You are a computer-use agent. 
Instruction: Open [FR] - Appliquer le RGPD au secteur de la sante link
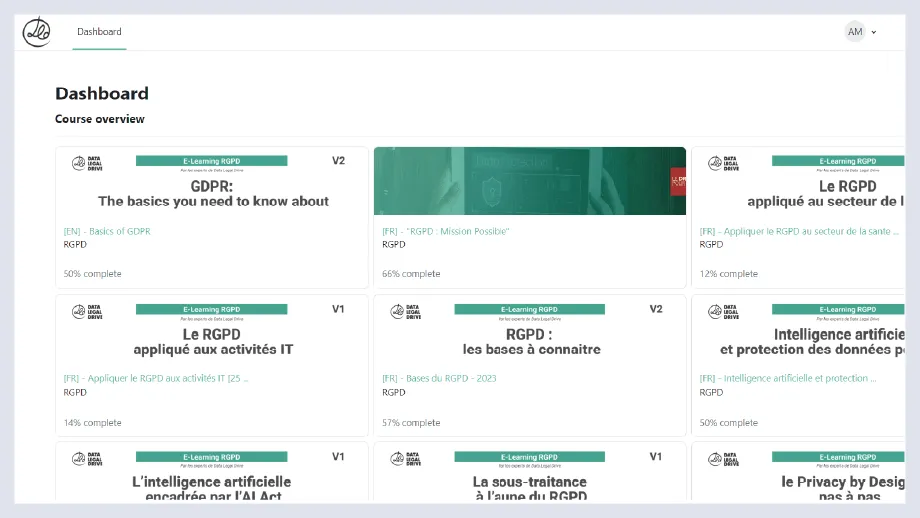pos(799,231)
